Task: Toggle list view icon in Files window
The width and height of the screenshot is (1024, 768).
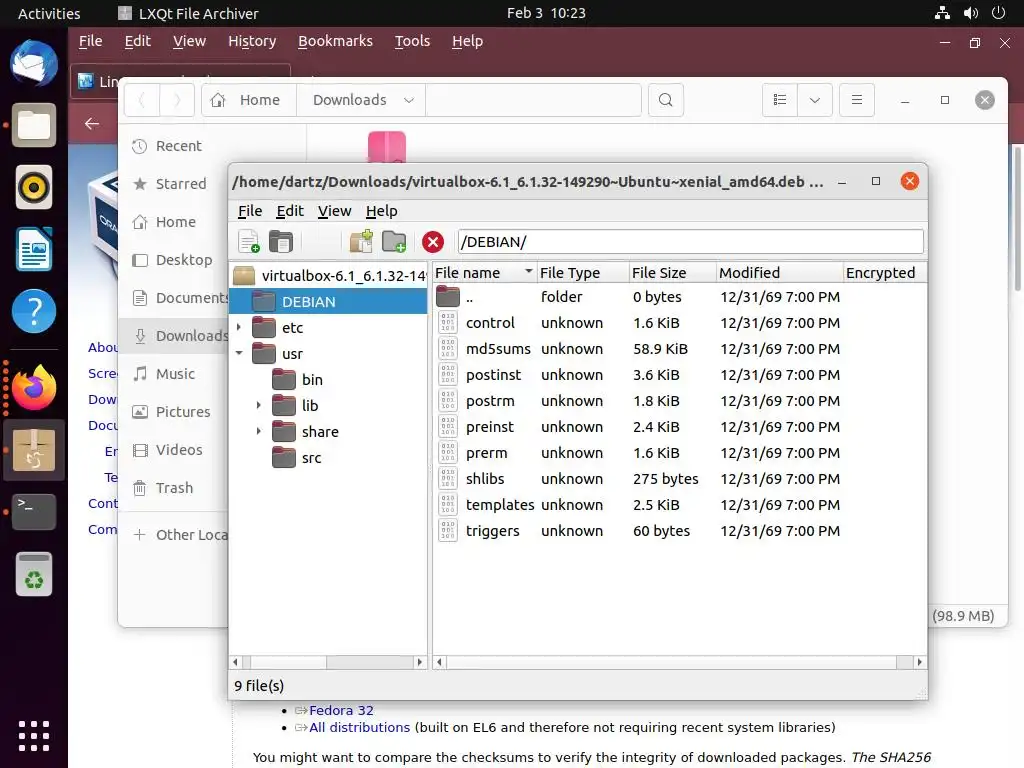Action: 780,100
